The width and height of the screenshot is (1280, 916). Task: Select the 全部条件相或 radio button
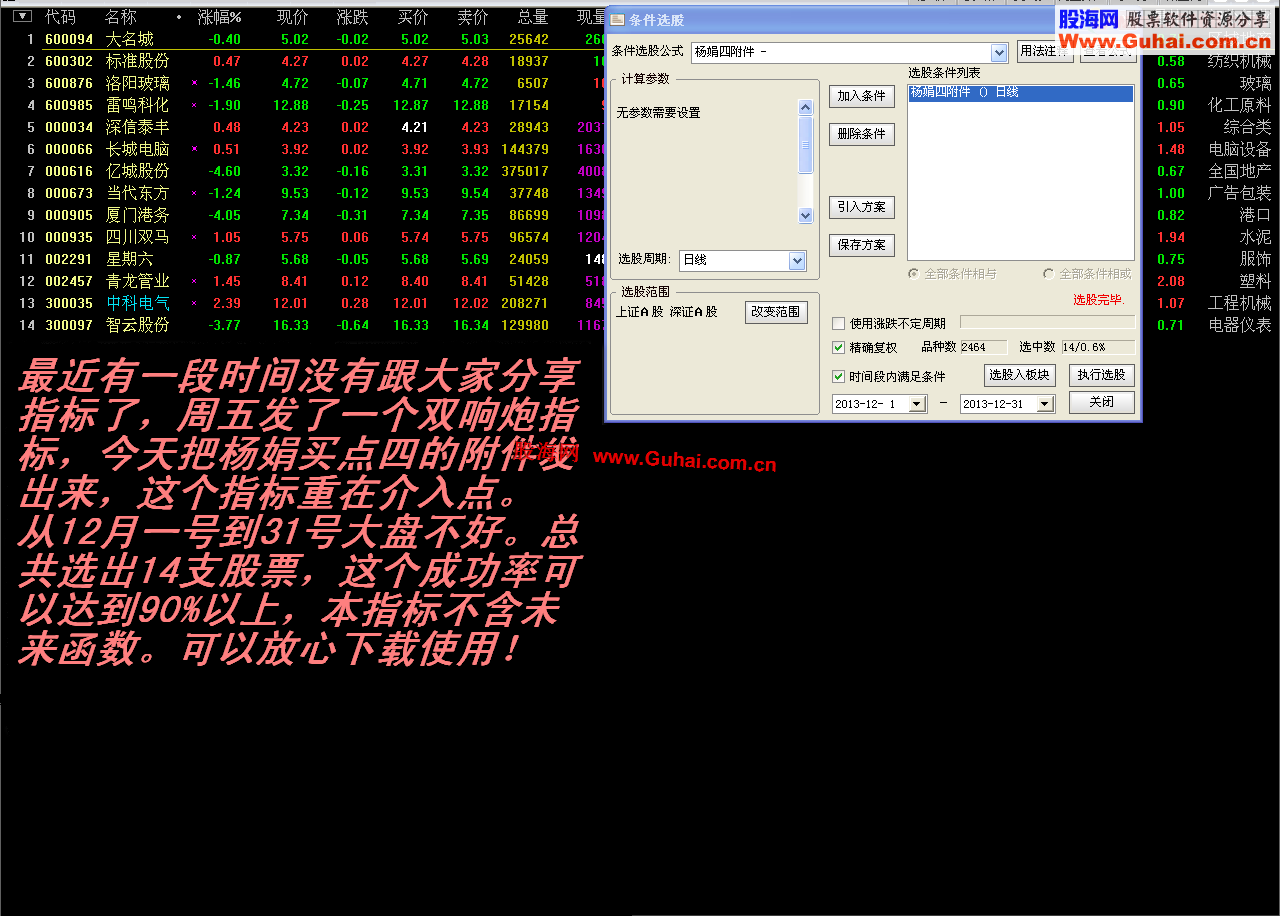tap(1048, 274)
